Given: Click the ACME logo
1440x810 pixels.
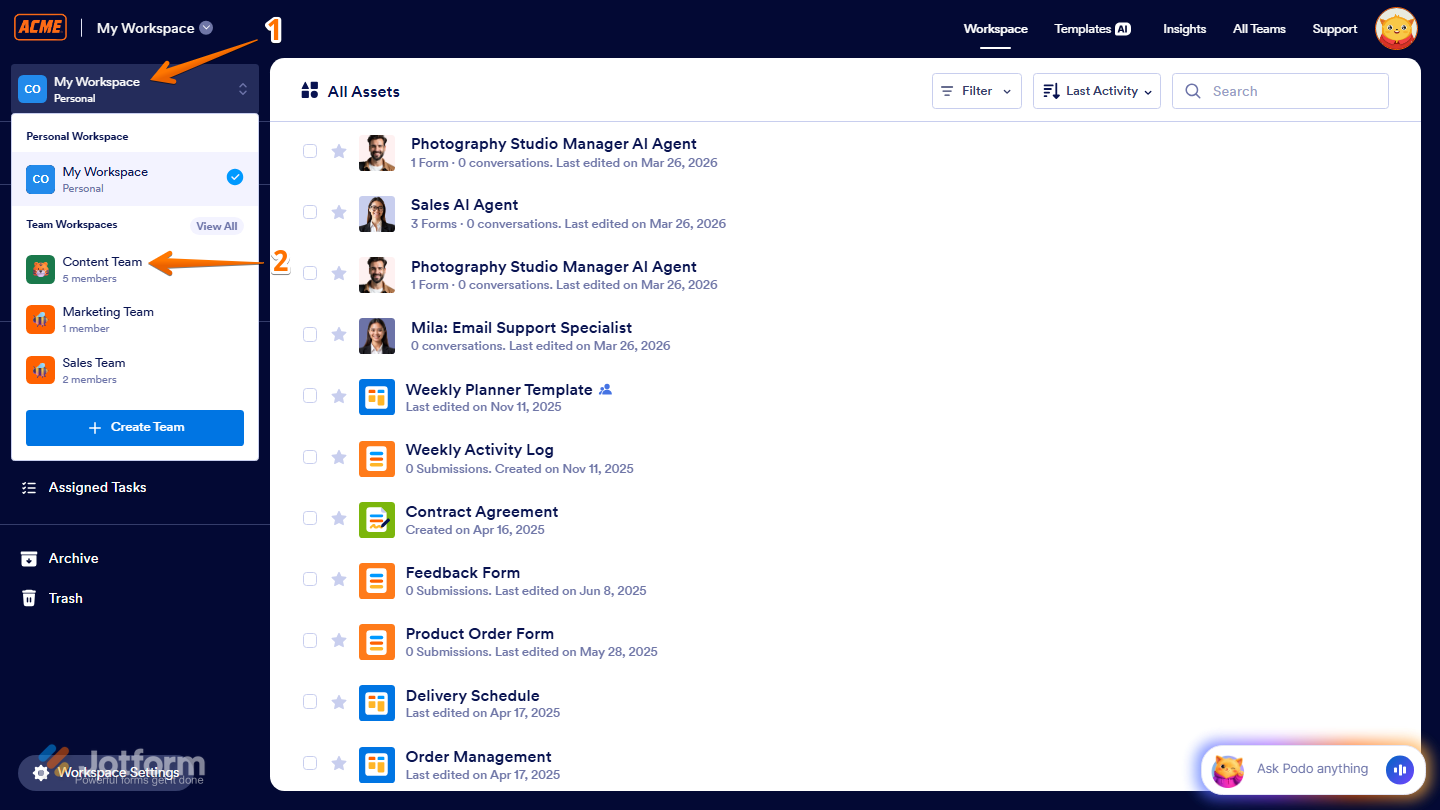Looking at the screenshot, I should pos(40,27).
